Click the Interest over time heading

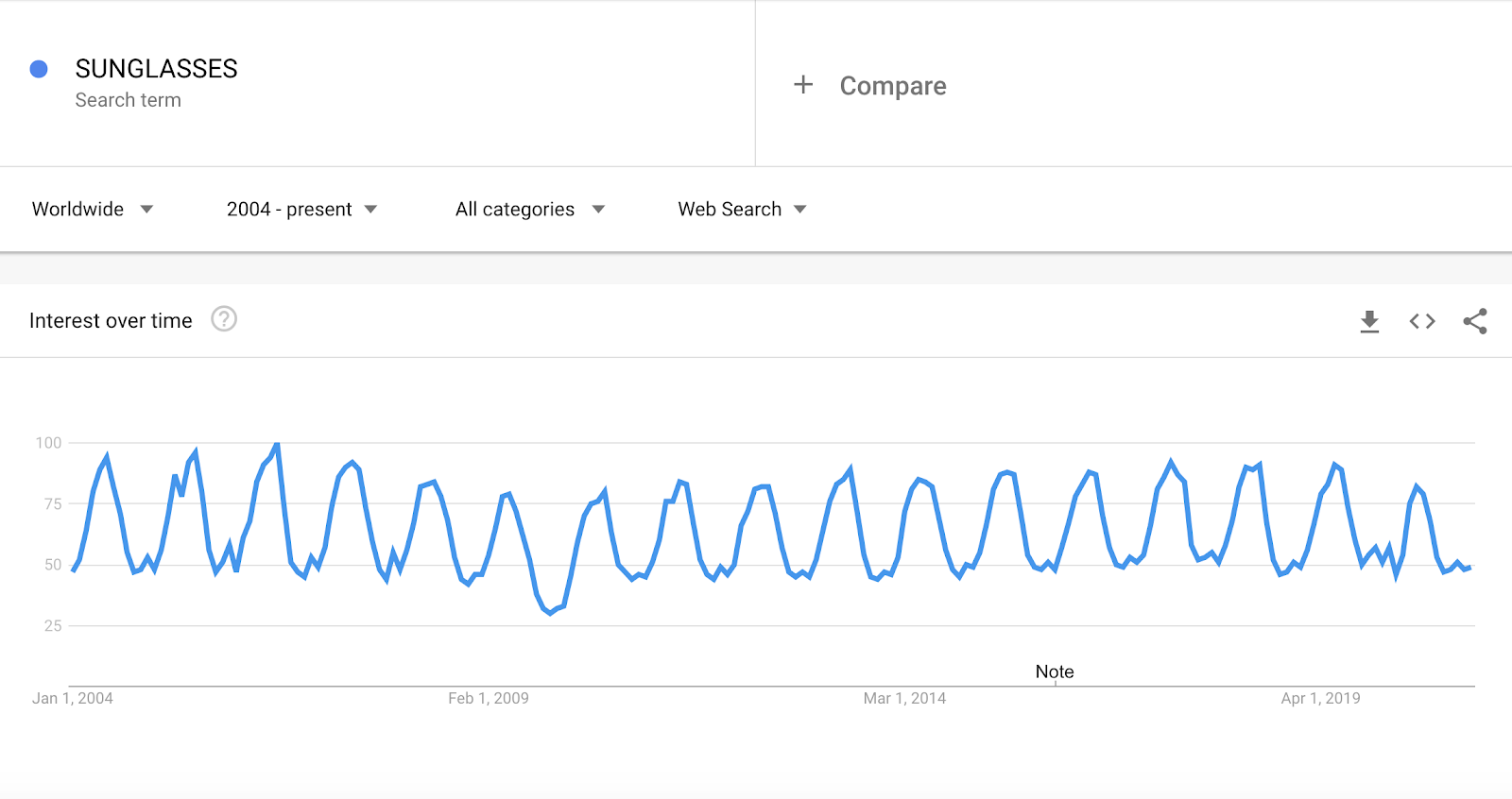pyautogui.click(x=111, y=321)
